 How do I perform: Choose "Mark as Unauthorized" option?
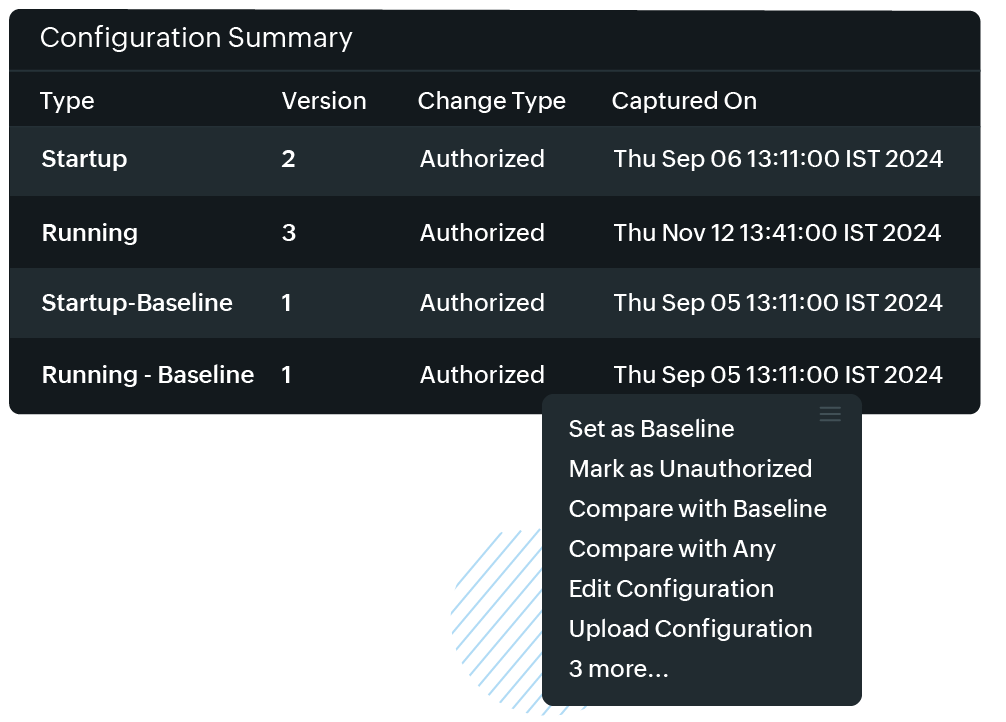(x=690, y=468)
